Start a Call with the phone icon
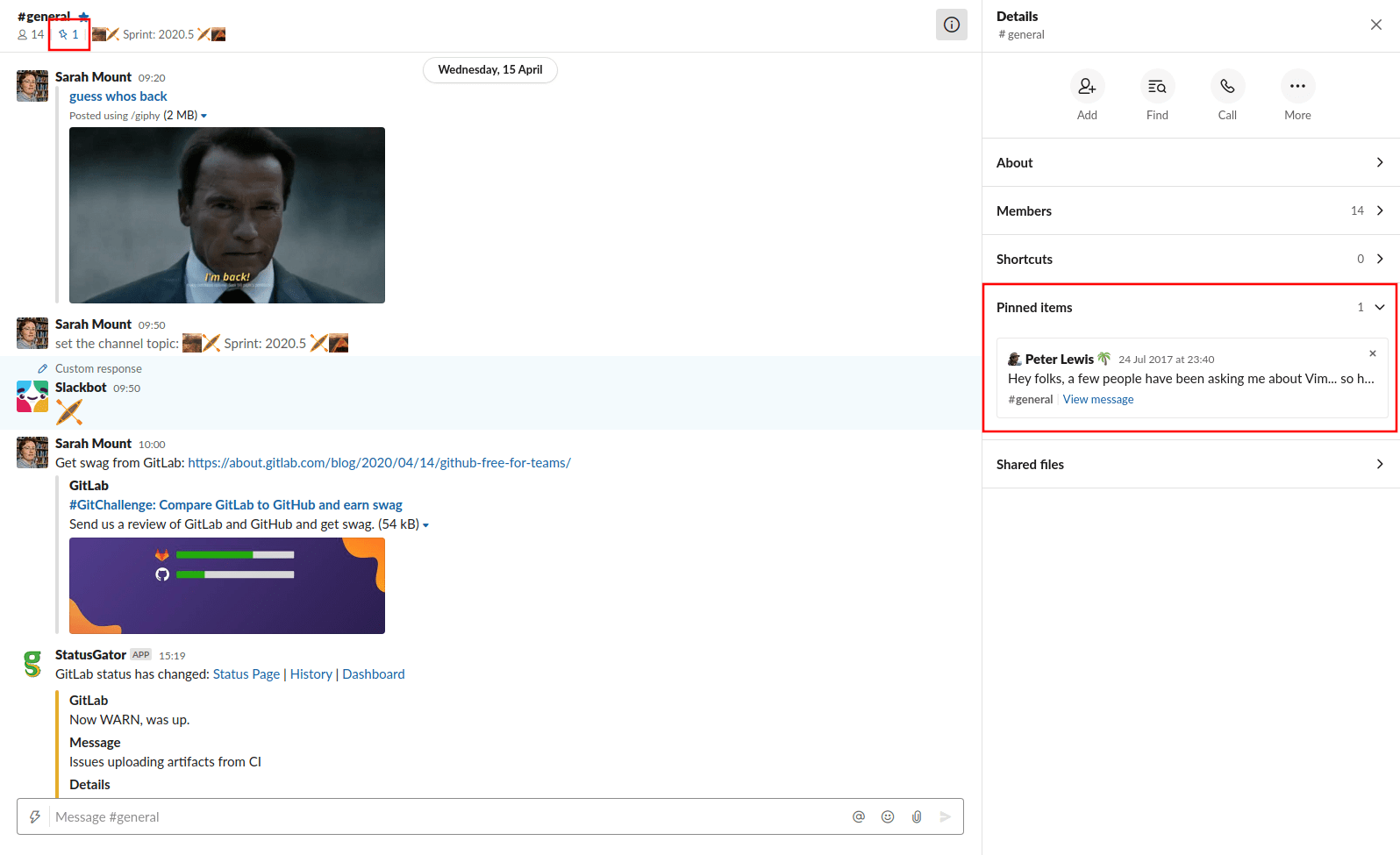The height and width of the screenshot is (855, 1400). point(1227,86)
